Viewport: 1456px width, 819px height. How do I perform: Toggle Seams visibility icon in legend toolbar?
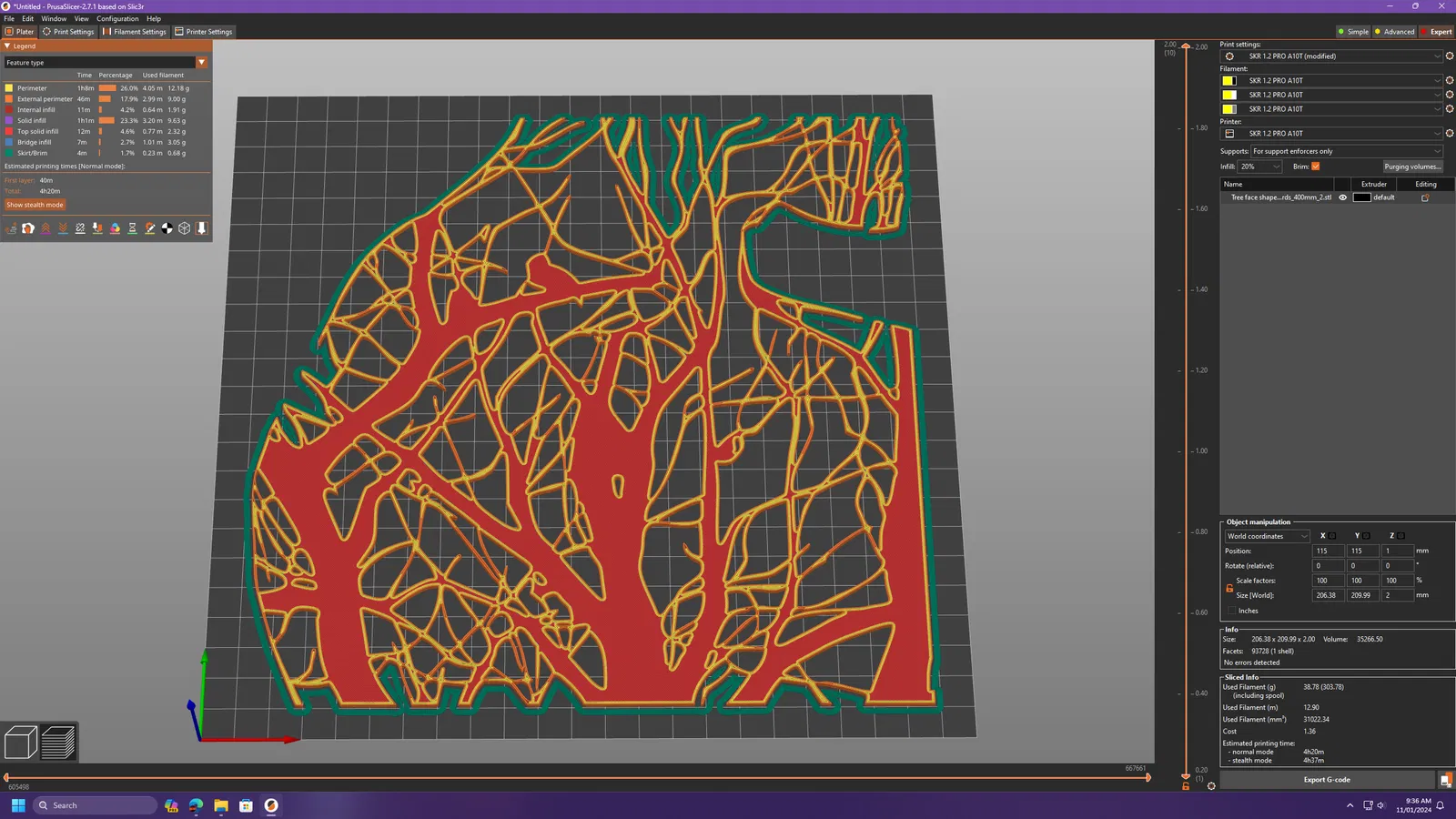point(80,228)
